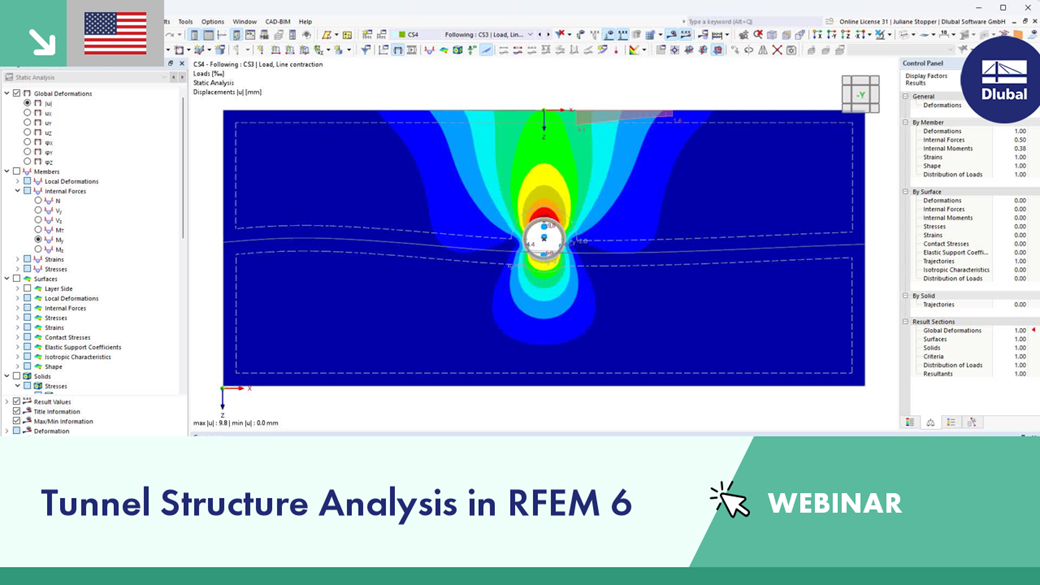Open the Following: CS3 load case dropdown

pyautogui.click(x=488, y=34)
